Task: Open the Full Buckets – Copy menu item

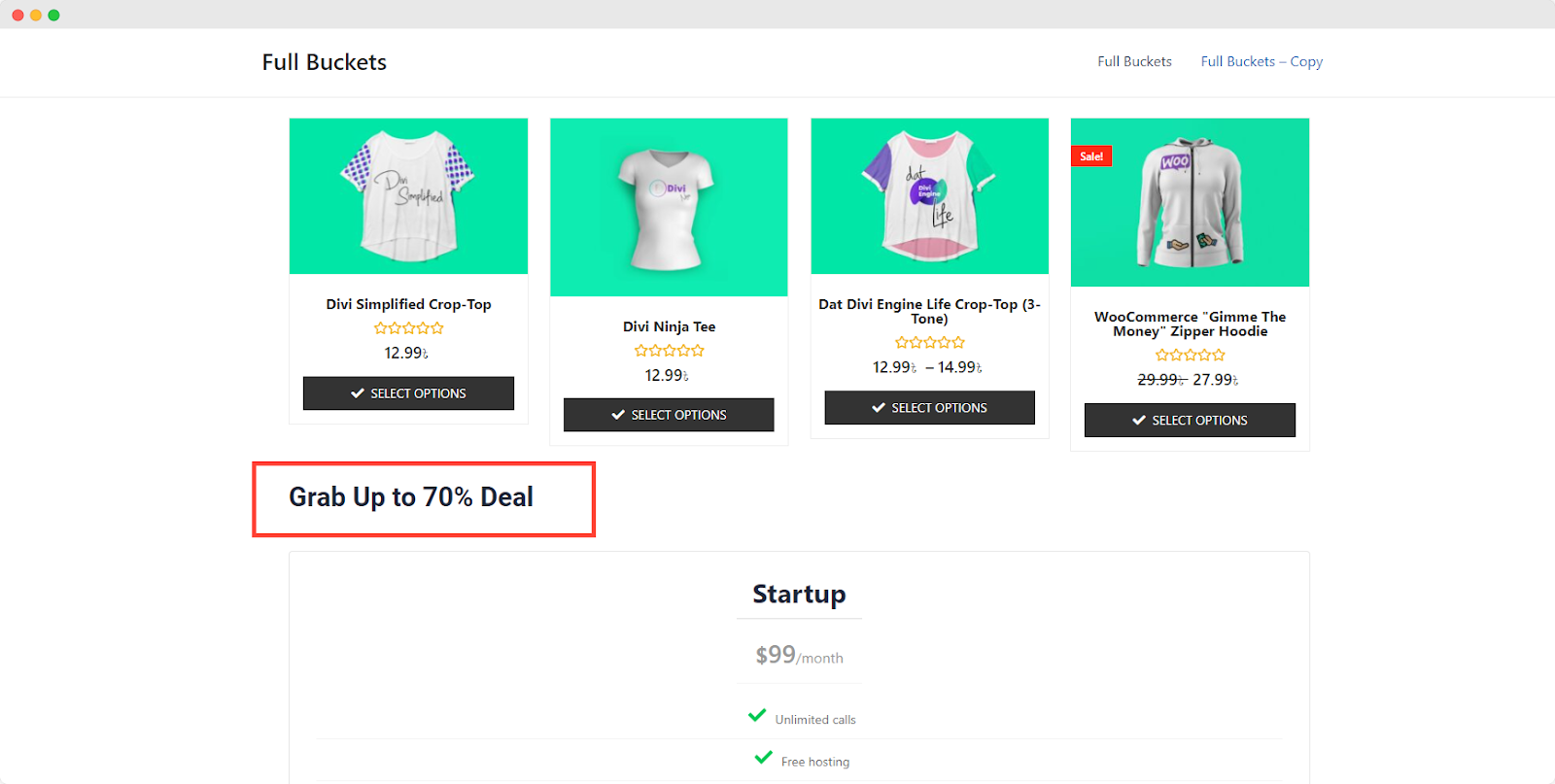Action: (x=1261, y=61)
